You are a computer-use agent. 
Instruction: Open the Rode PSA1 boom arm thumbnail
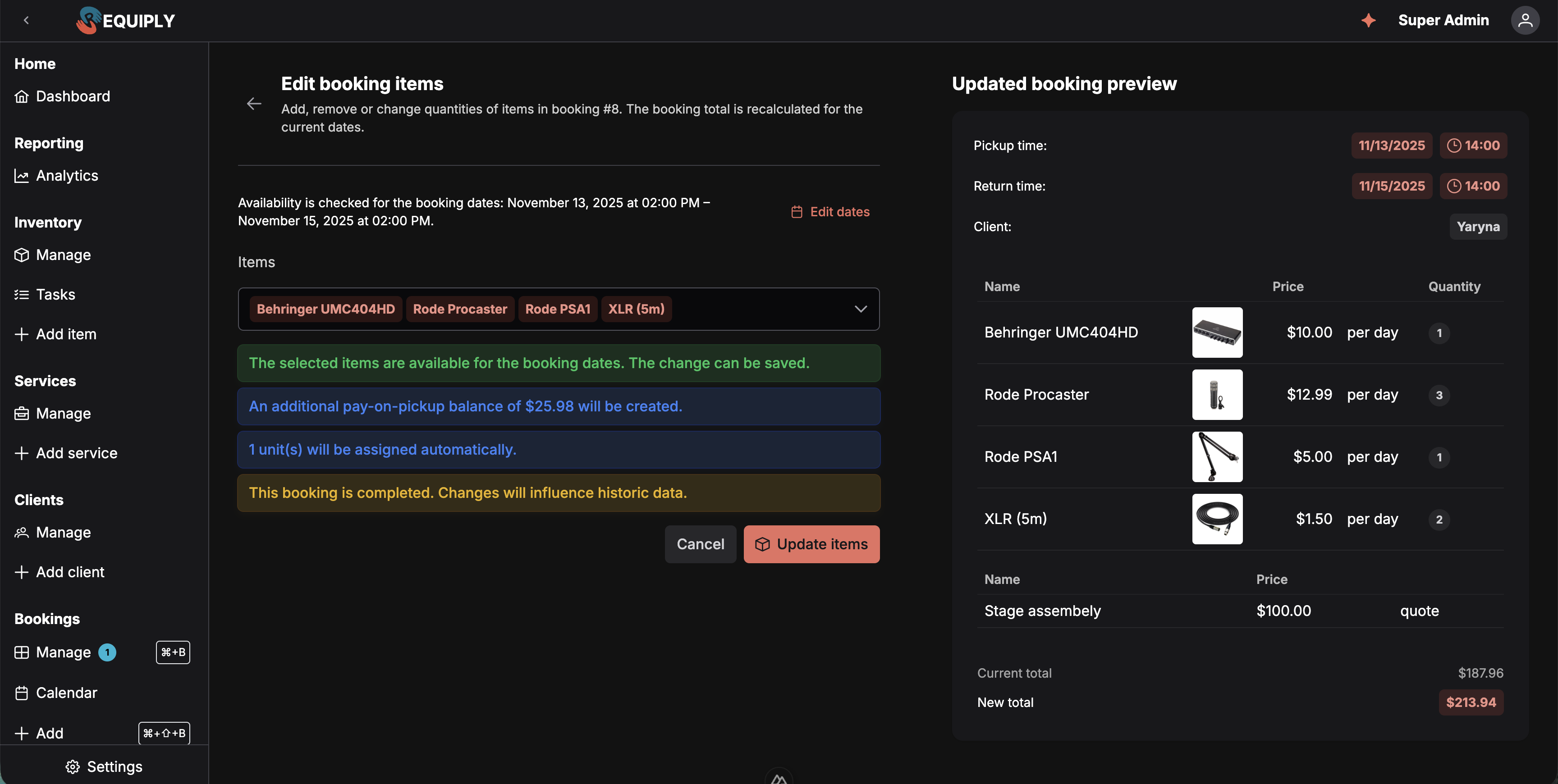click(x=1218, y=457)
